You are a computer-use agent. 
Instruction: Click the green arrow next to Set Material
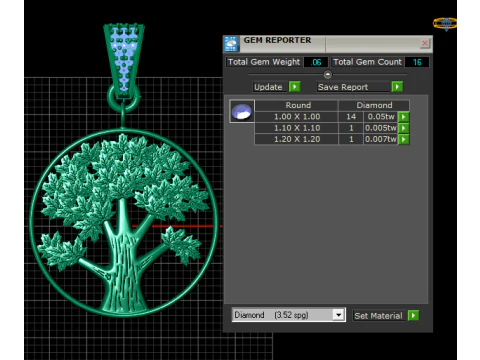pyautogui.click(x=413, y=315)
